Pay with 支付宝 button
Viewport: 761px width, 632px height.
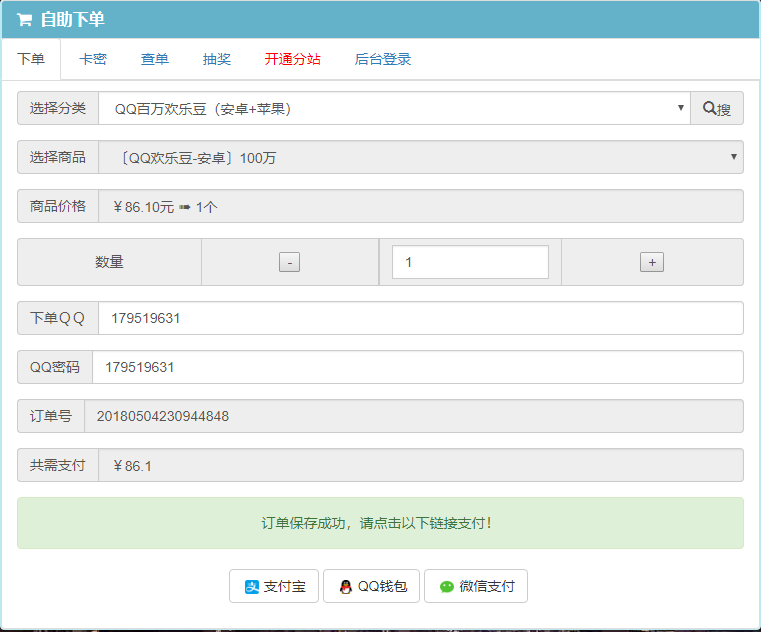click(x=274, y=586)
